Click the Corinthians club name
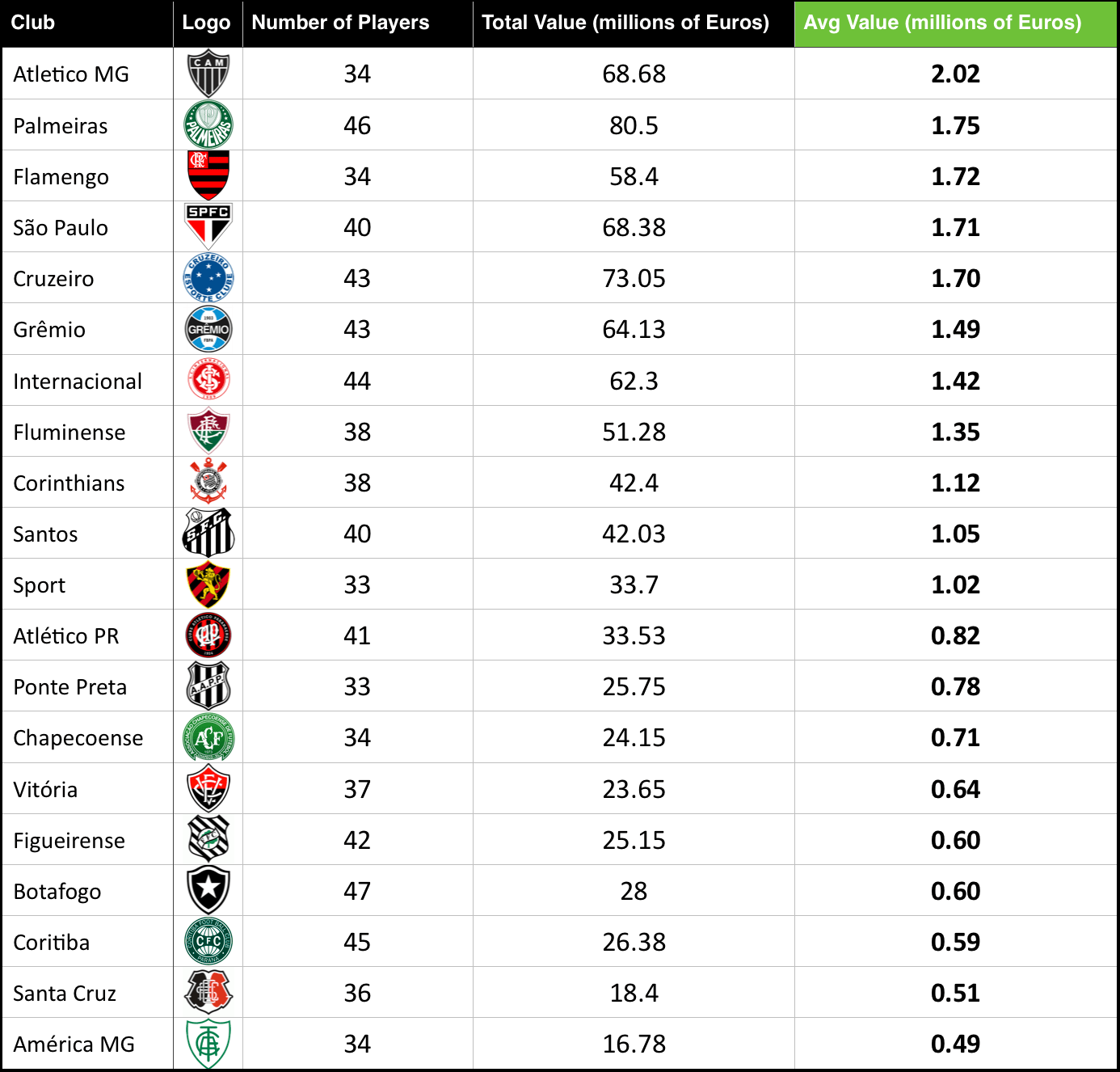This screenshot has height=1072, width=1120. 69,483
